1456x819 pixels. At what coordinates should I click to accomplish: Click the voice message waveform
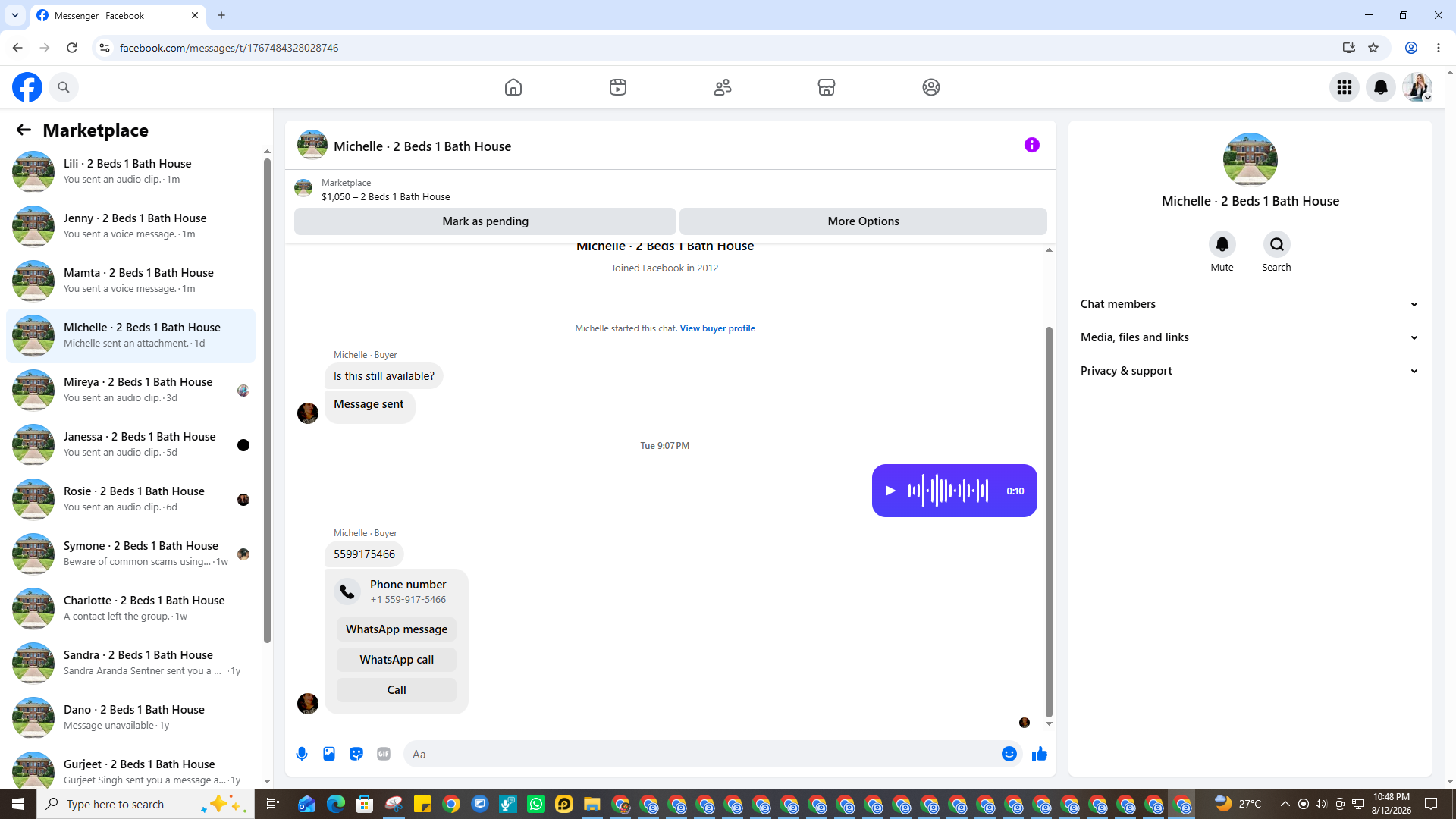pos(948,491)
